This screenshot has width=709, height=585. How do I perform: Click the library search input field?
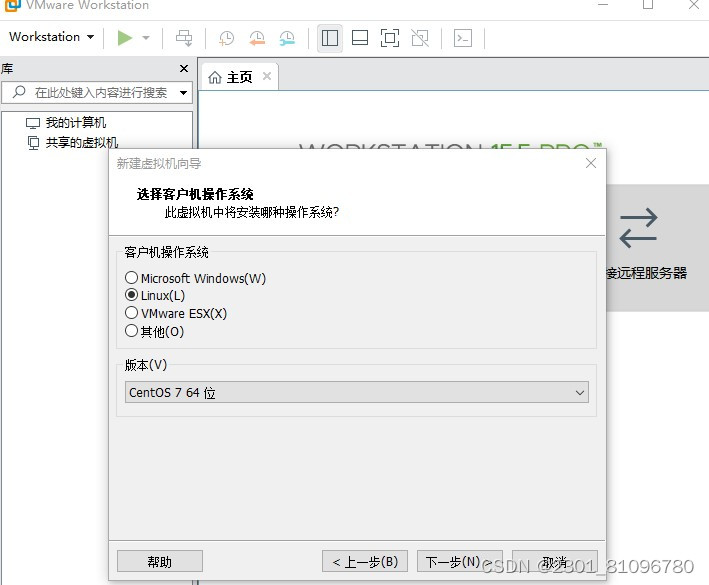coord(97,93)
